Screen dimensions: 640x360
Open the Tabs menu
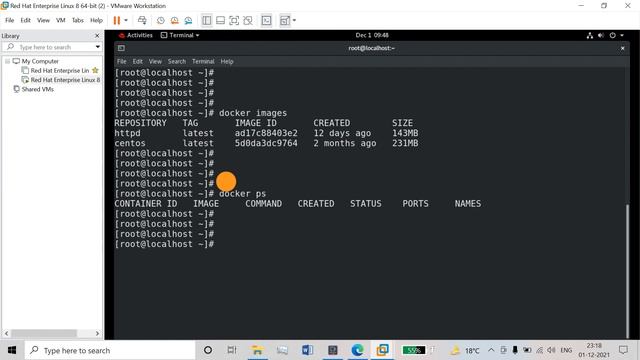click(x=78, y=20)
